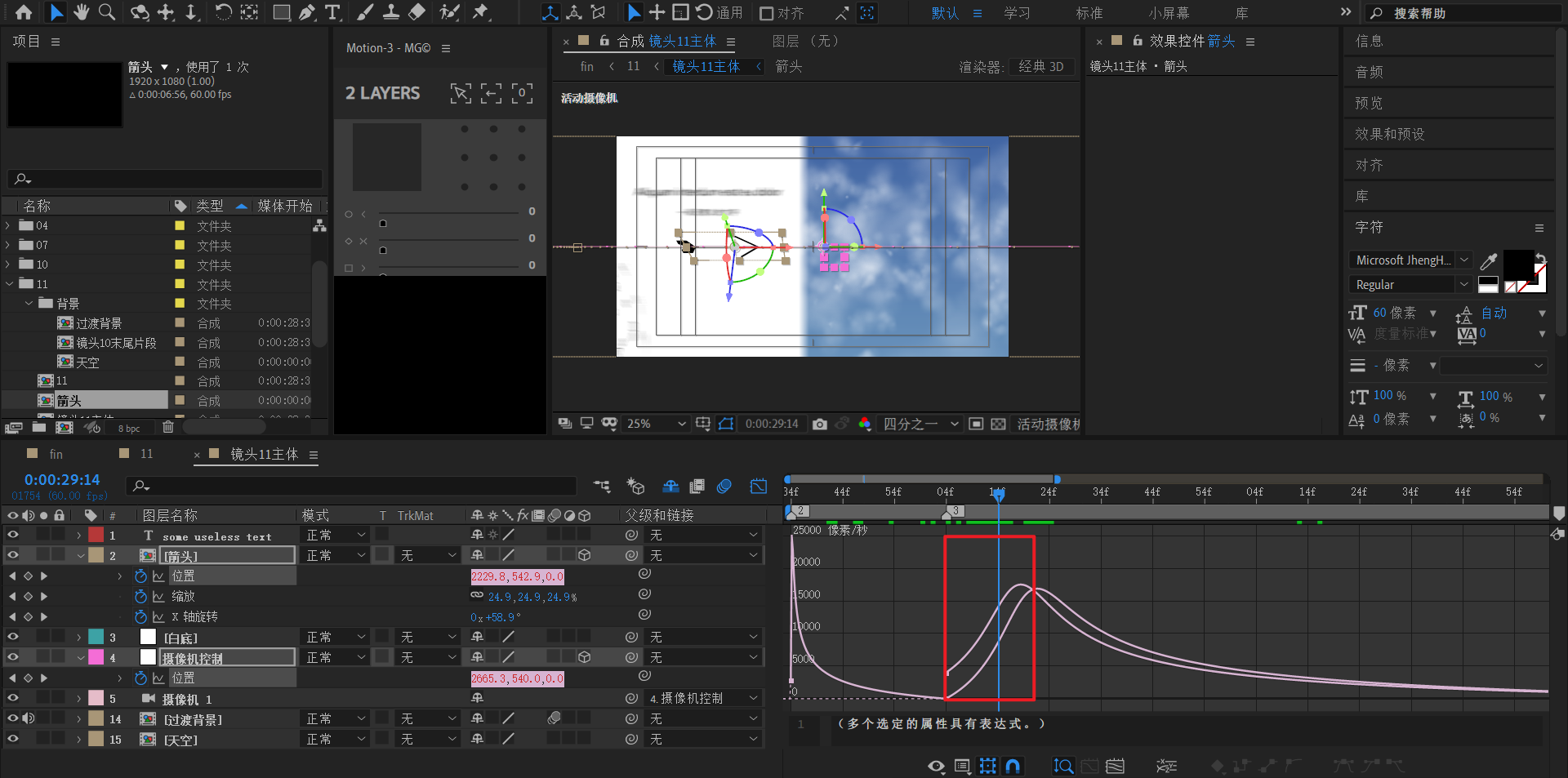Select the Pen tool
This screenshot has width=1568, height=778.
[307, 12]
